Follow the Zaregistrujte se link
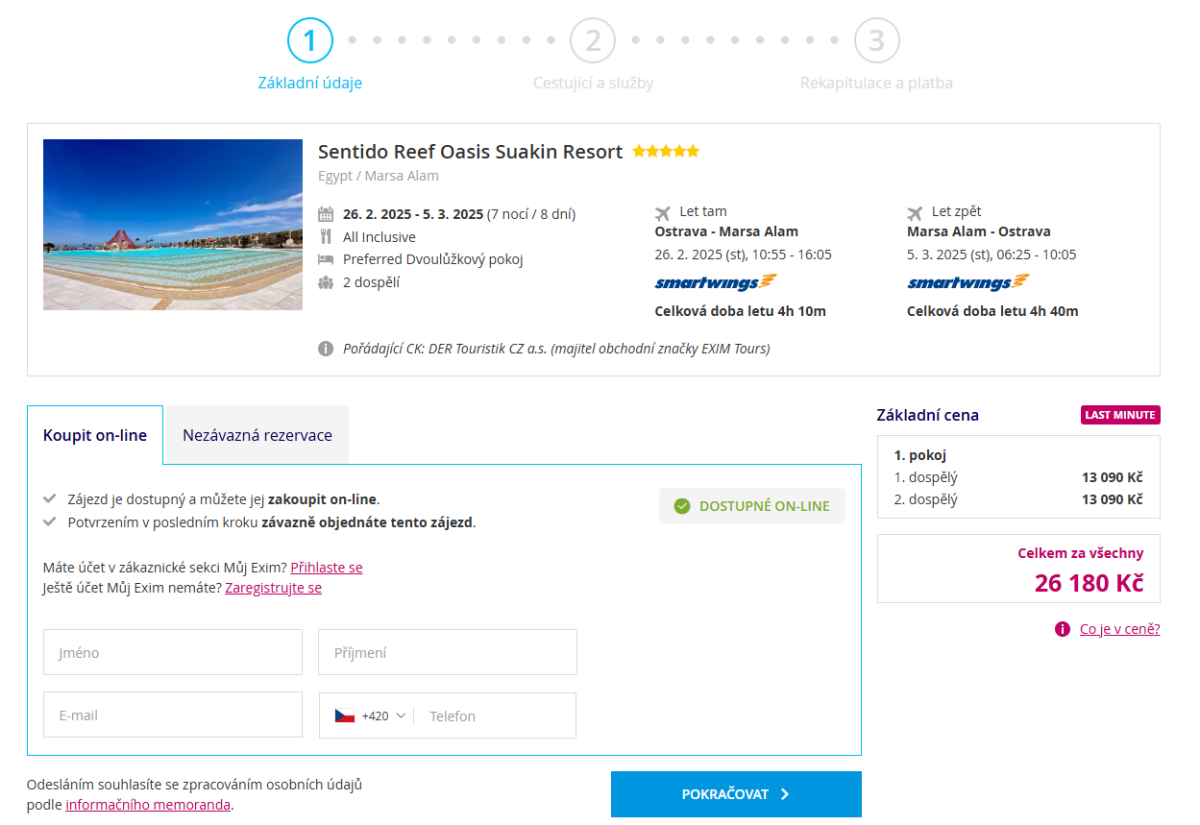 273,588
